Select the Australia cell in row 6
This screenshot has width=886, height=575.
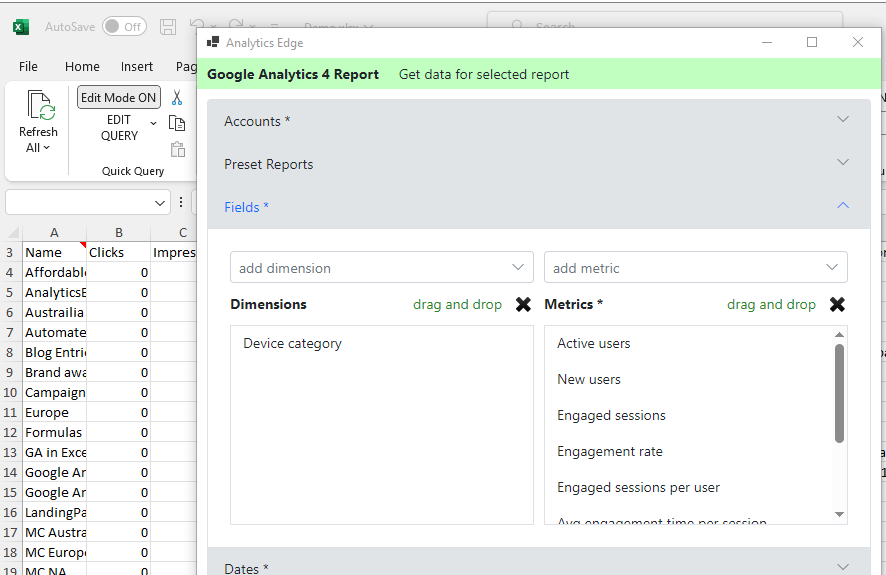pyautogui.click(x=54, y=312)
